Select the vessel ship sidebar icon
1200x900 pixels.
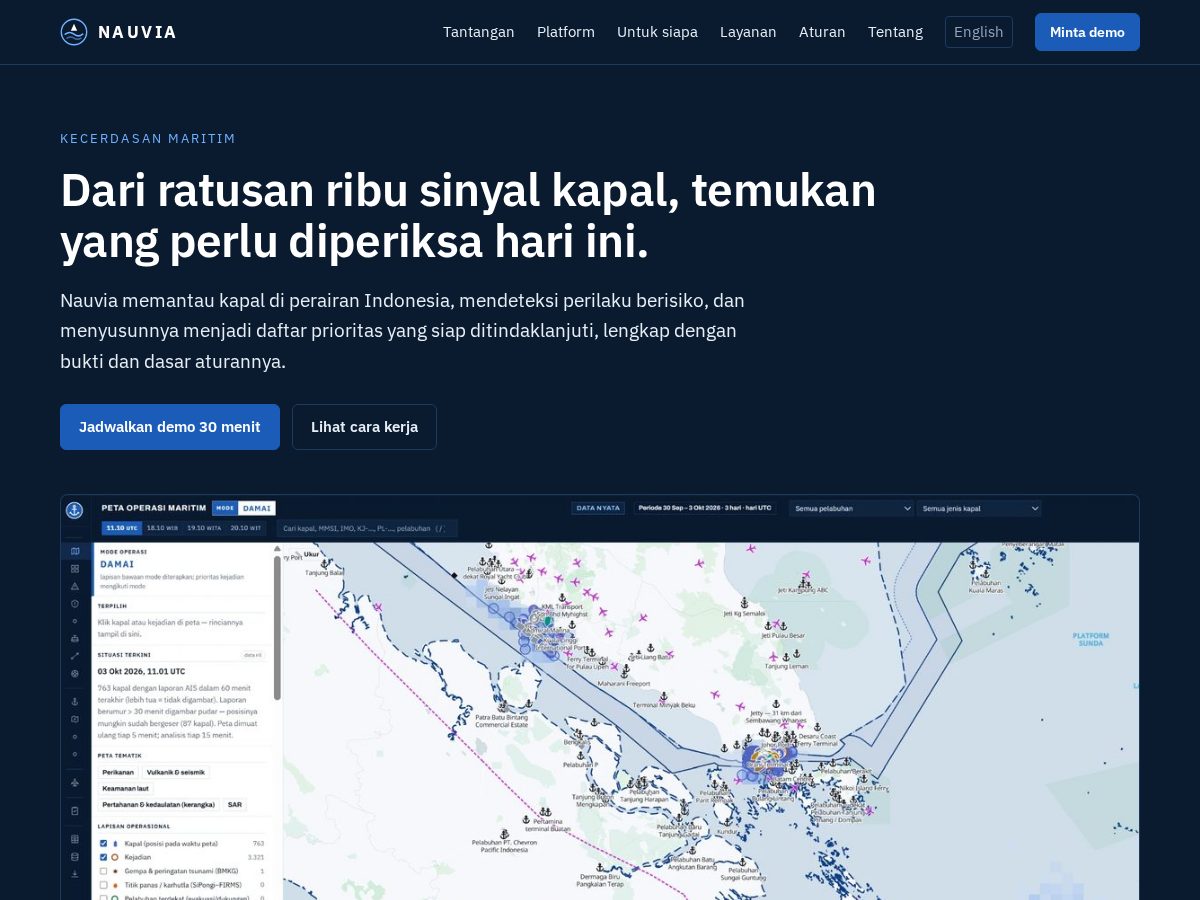coord(75,638)
